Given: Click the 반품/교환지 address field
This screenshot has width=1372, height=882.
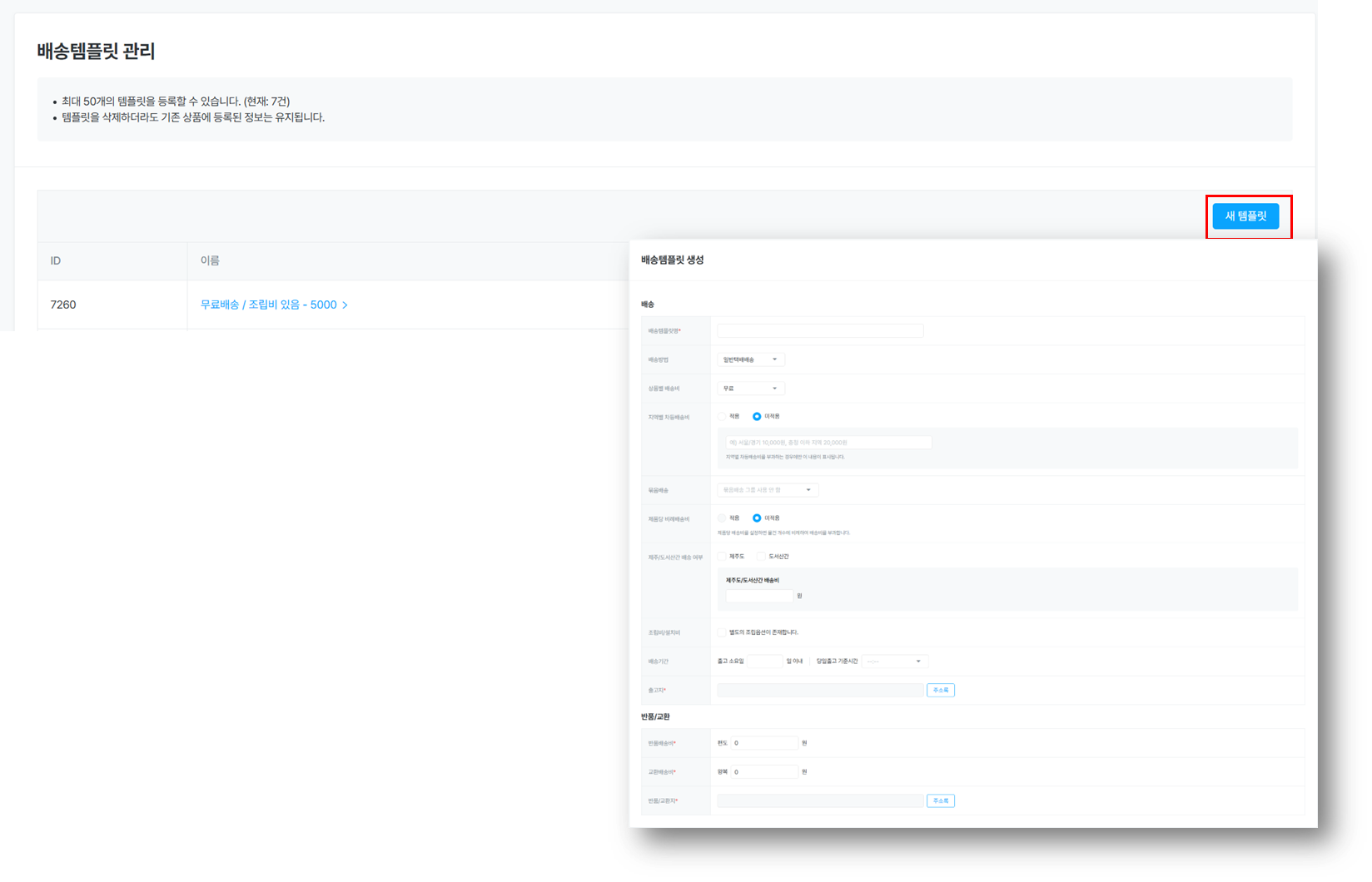Looking at the screenshot, I should click(x=820, y=800).
